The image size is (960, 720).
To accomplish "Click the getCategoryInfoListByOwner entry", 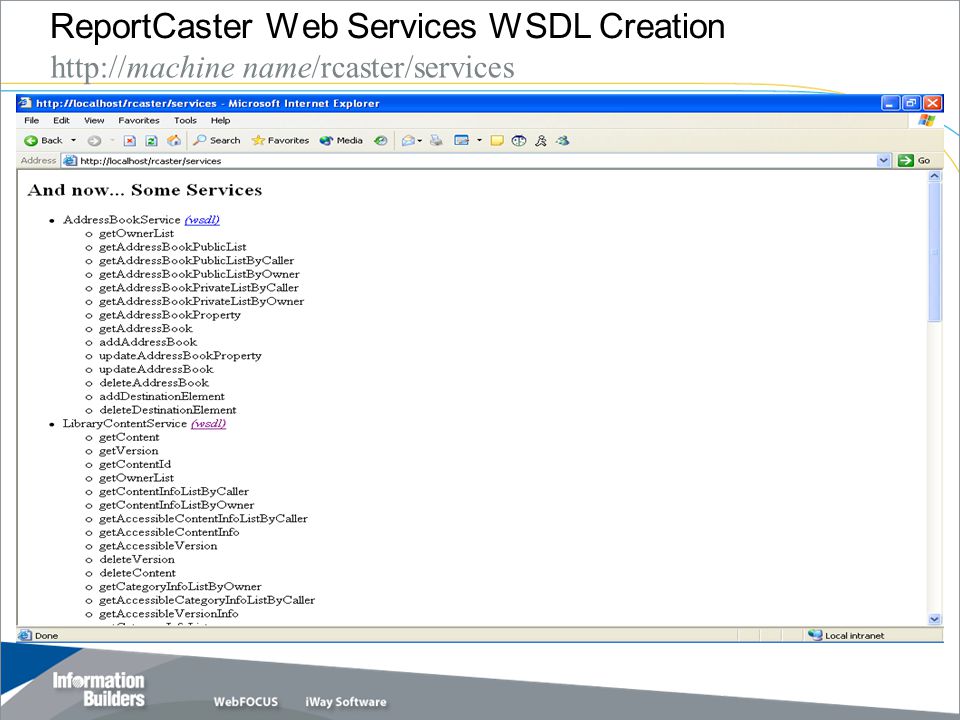I will tap(180, 587).
